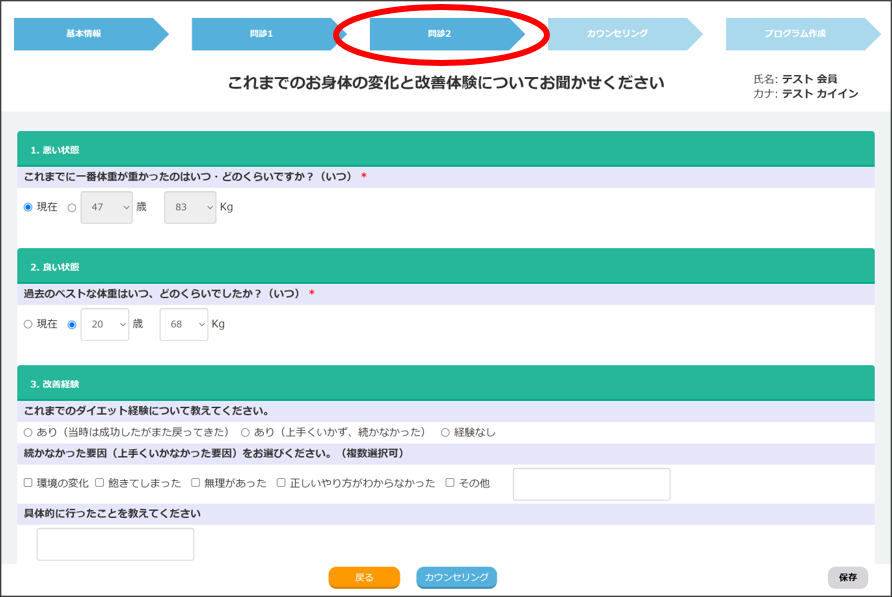Open the プログラム作成 step tab
Image resolution: width=892 pixels, height=597 pixels.
click(x=796, y=34)
